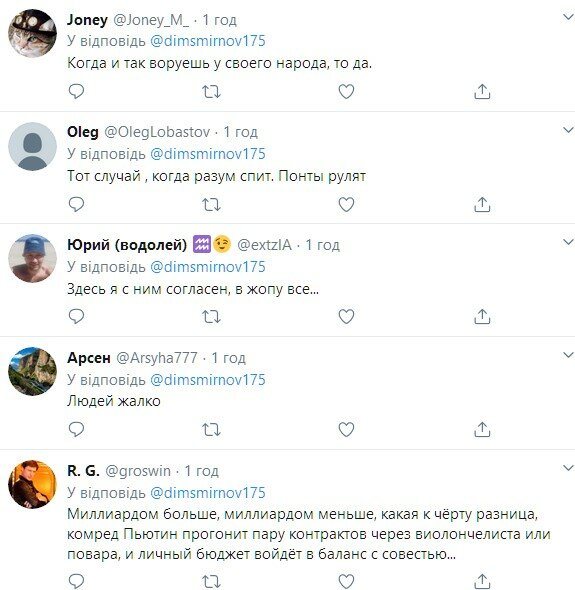
Task: View Юрий (водолей)'s avatar photo
Action: coord(32,258)
